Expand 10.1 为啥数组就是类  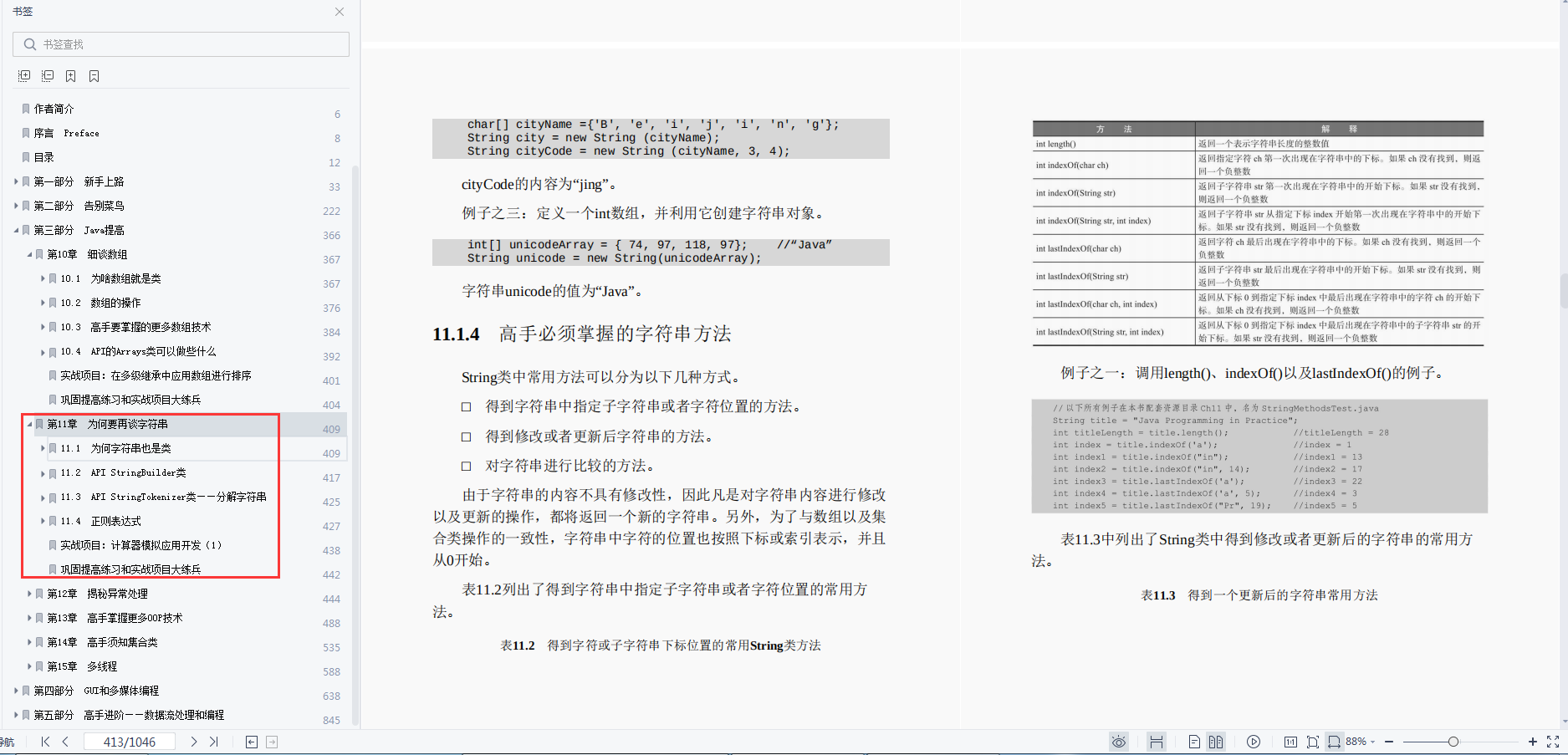pyautogui.click(x=43, y=278)
